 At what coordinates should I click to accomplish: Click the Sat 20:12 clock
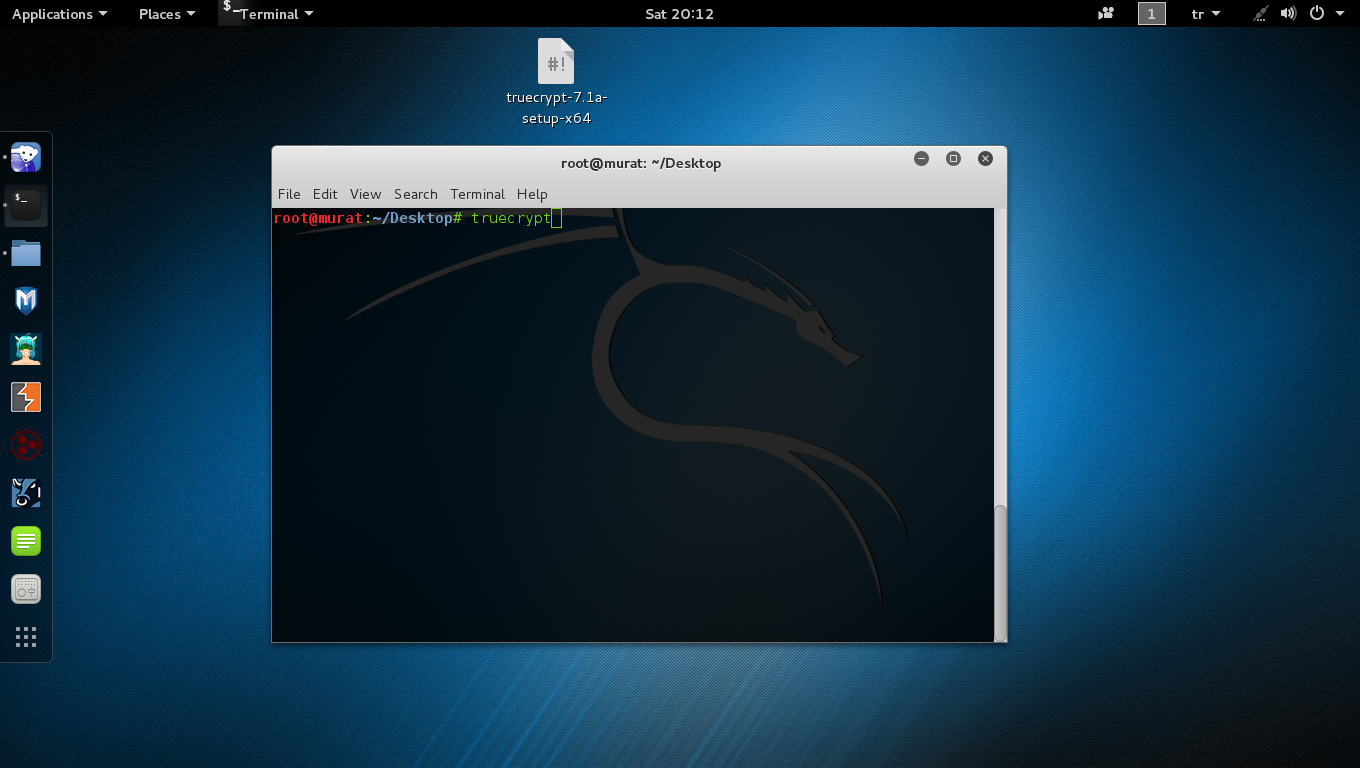(680, 14)
